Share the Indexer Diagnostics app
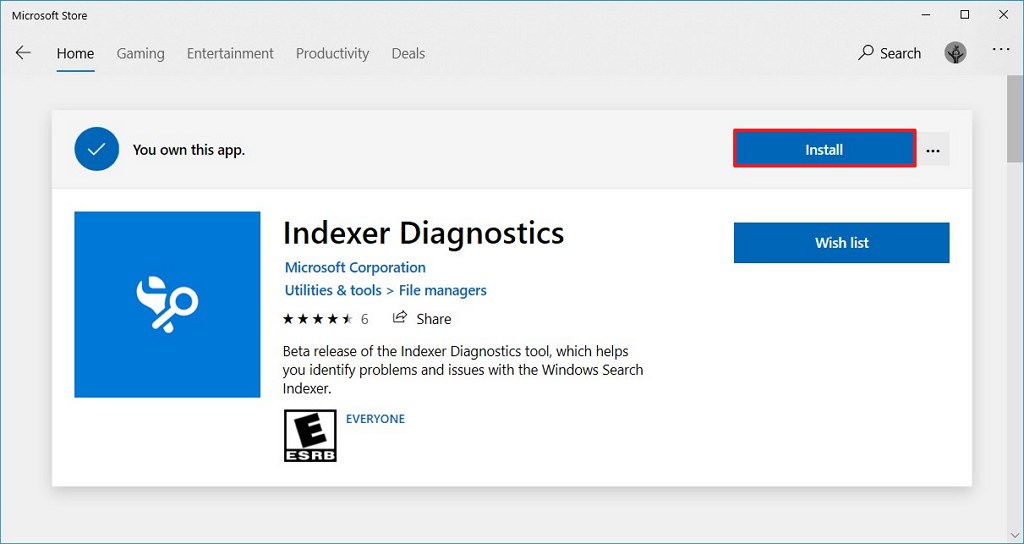The image size is (1024, 544). 422,319
